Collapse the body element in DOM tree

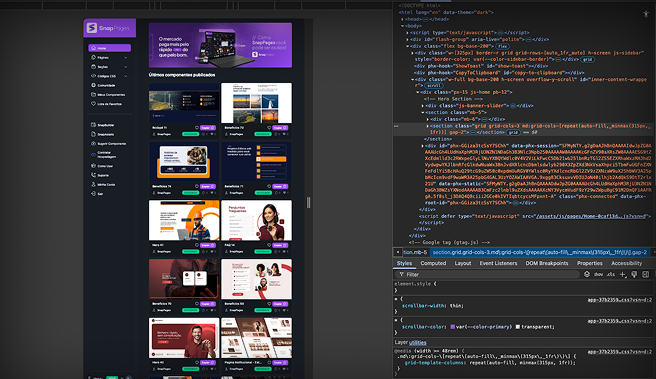coord(402,26)
